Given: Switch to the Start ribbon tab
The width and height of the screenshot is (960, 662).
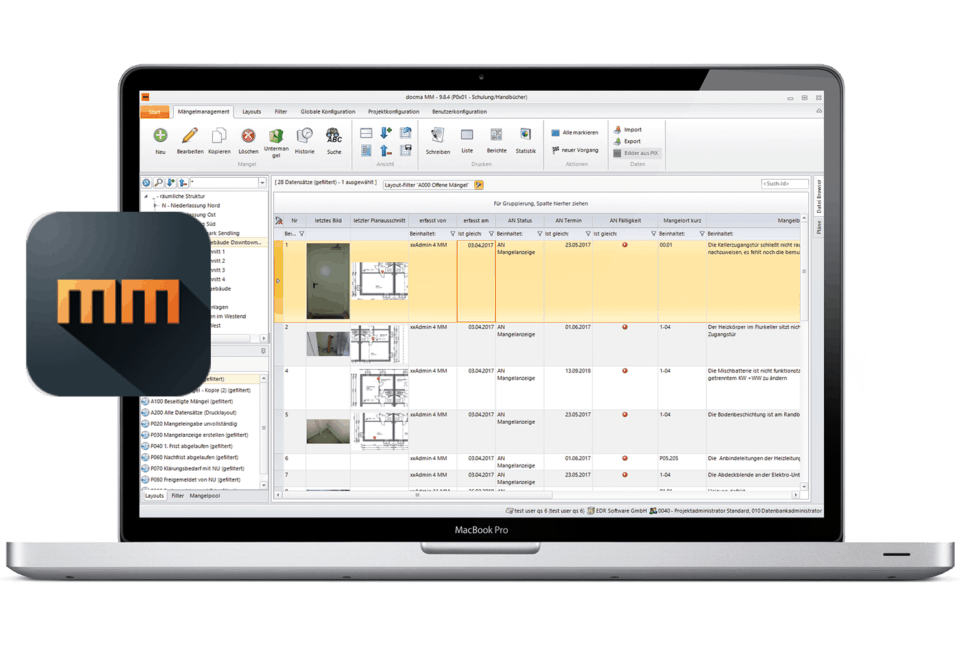Looking at the screenshot, I should tap(154, 112).
